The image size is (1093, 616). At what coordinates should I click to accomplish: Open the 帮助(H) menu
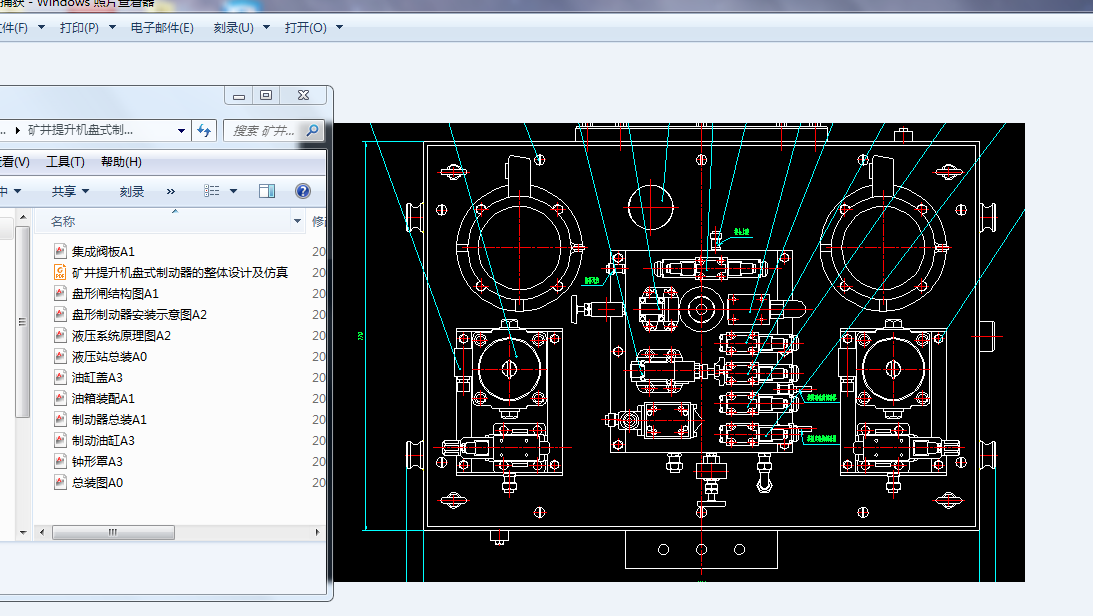pyautogui.click(x=121, y=162)
